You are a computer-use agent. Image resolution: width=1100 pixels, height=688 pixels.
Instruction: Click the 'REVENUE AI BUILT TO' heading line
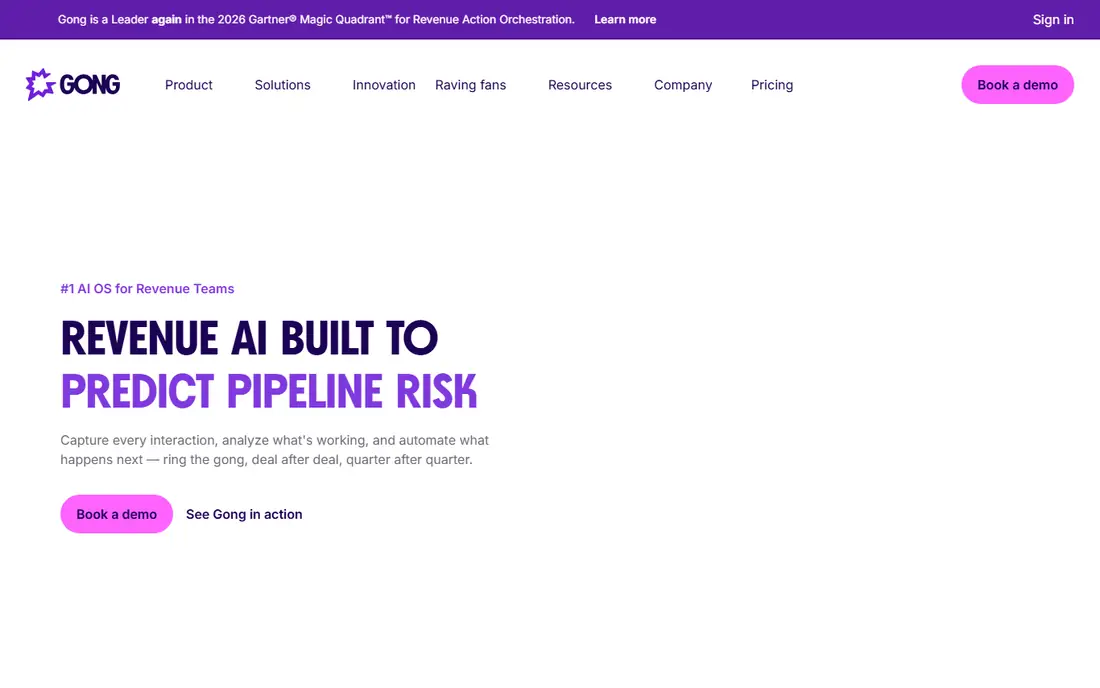[x=250, y=338]
